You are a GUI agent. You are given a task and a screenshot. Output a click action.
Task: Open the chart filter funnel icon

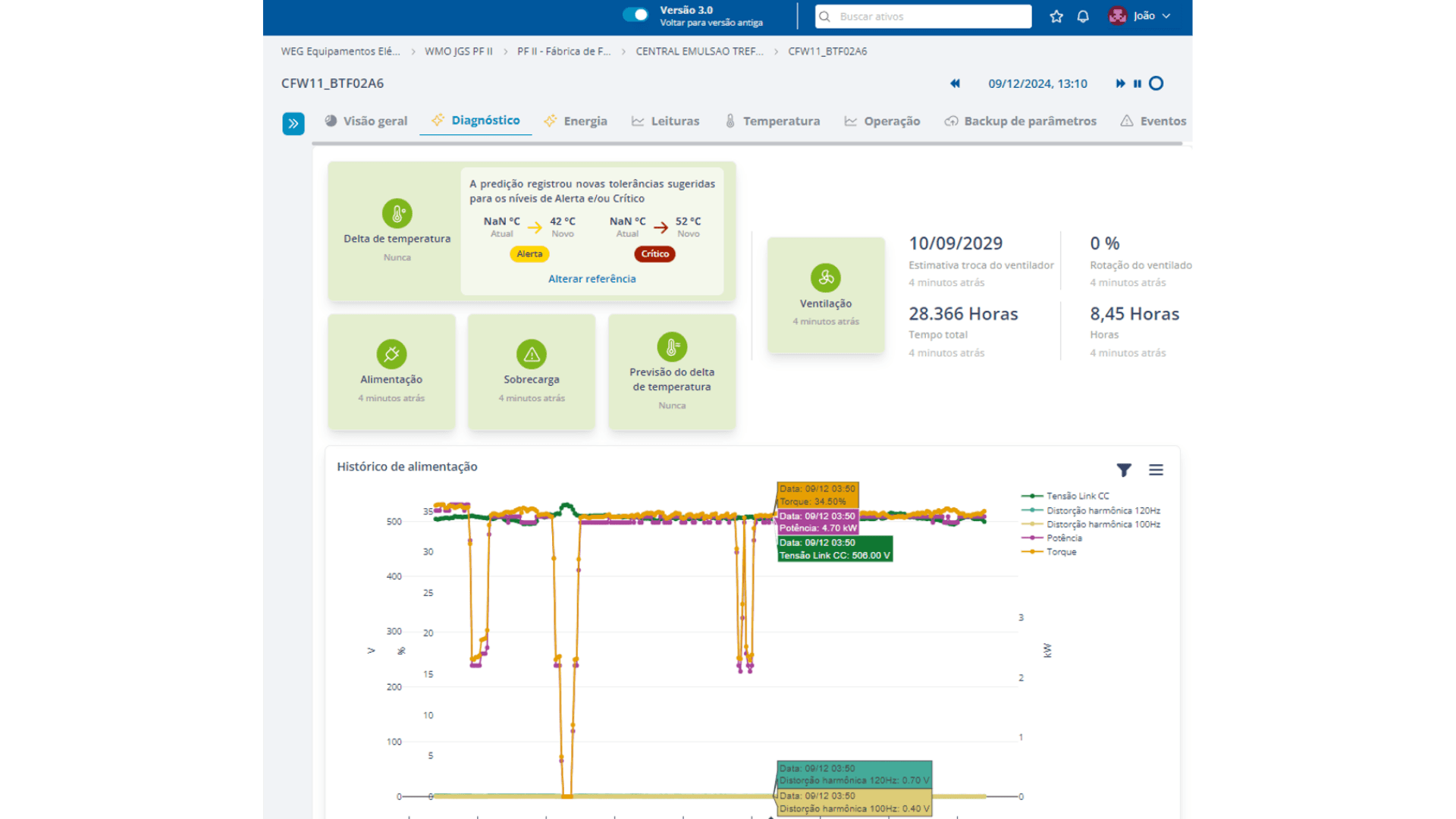[x=1124, y=470]
